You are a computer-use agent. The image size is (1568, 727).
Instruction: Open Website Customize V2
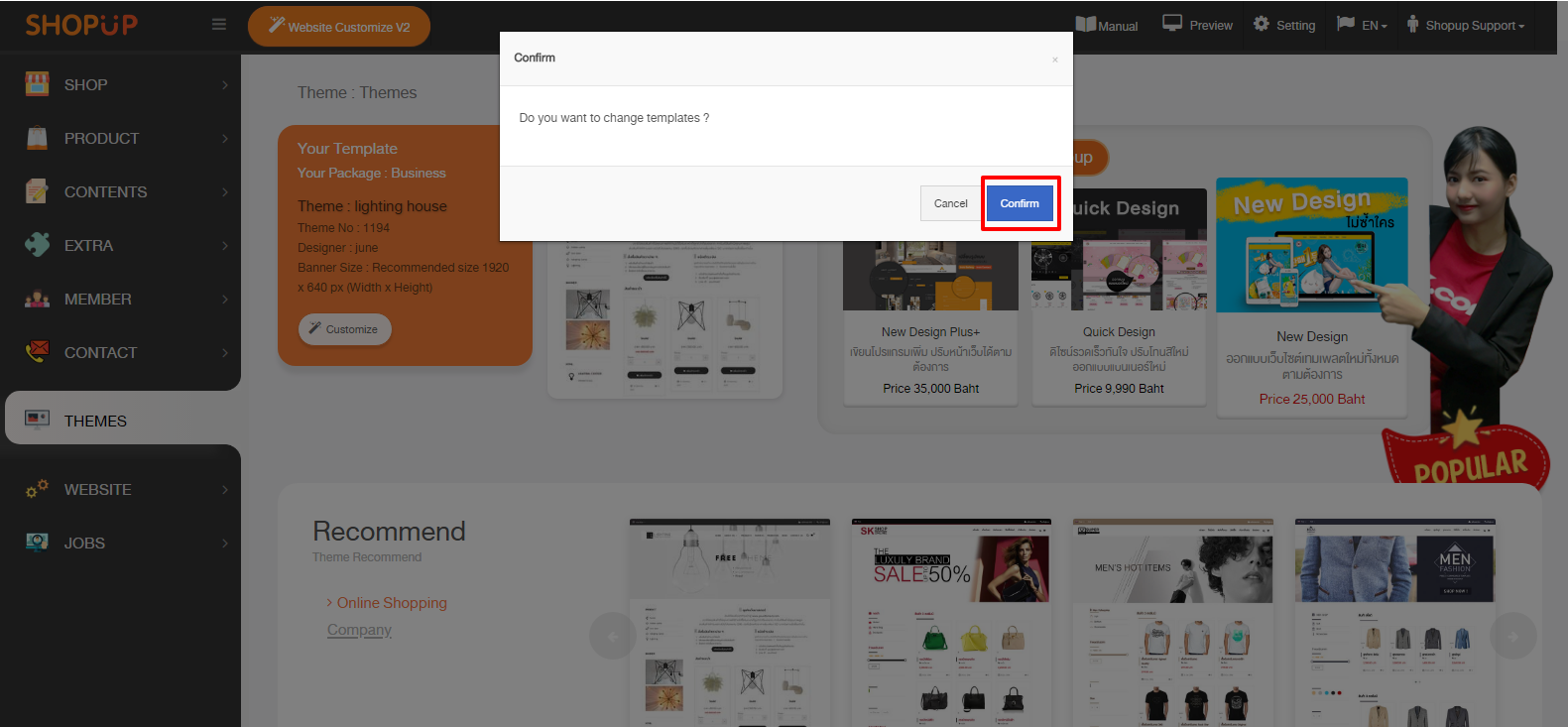point(339,26)
